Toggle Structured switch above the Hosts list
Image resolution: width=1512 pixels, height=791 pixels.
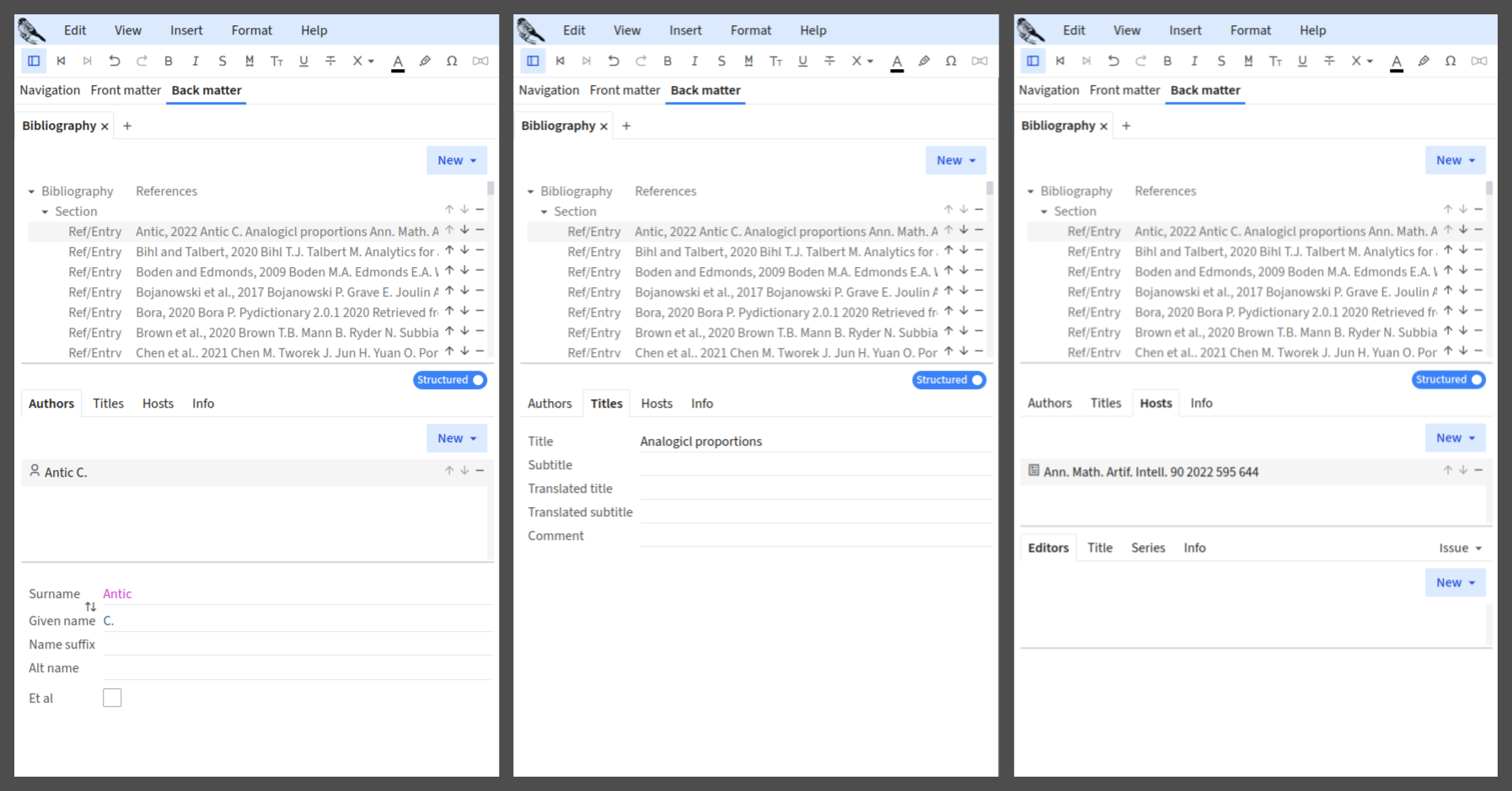click(1448, 380)
